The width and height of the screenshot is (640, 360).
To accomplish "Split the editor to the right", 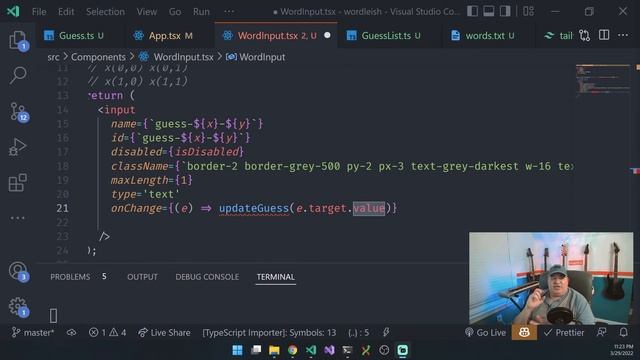I will (604, 35).
